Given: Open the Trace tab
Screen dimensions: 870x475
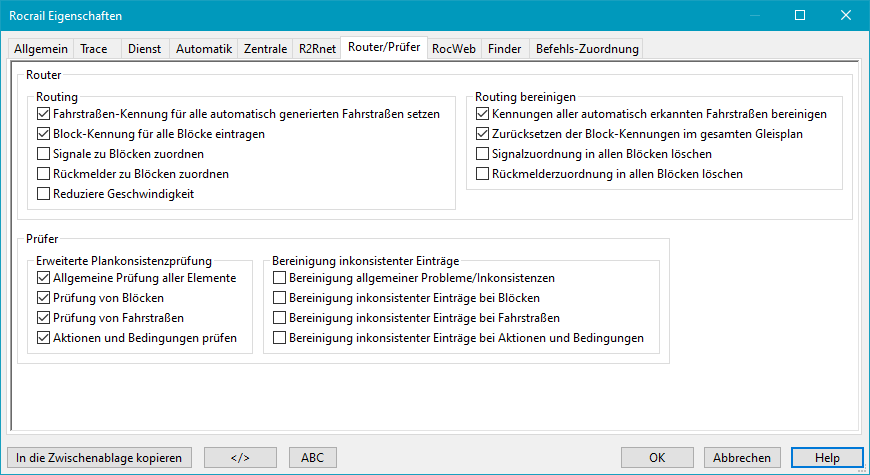Looking at the screenshot, I should click(x=97, y=48).
